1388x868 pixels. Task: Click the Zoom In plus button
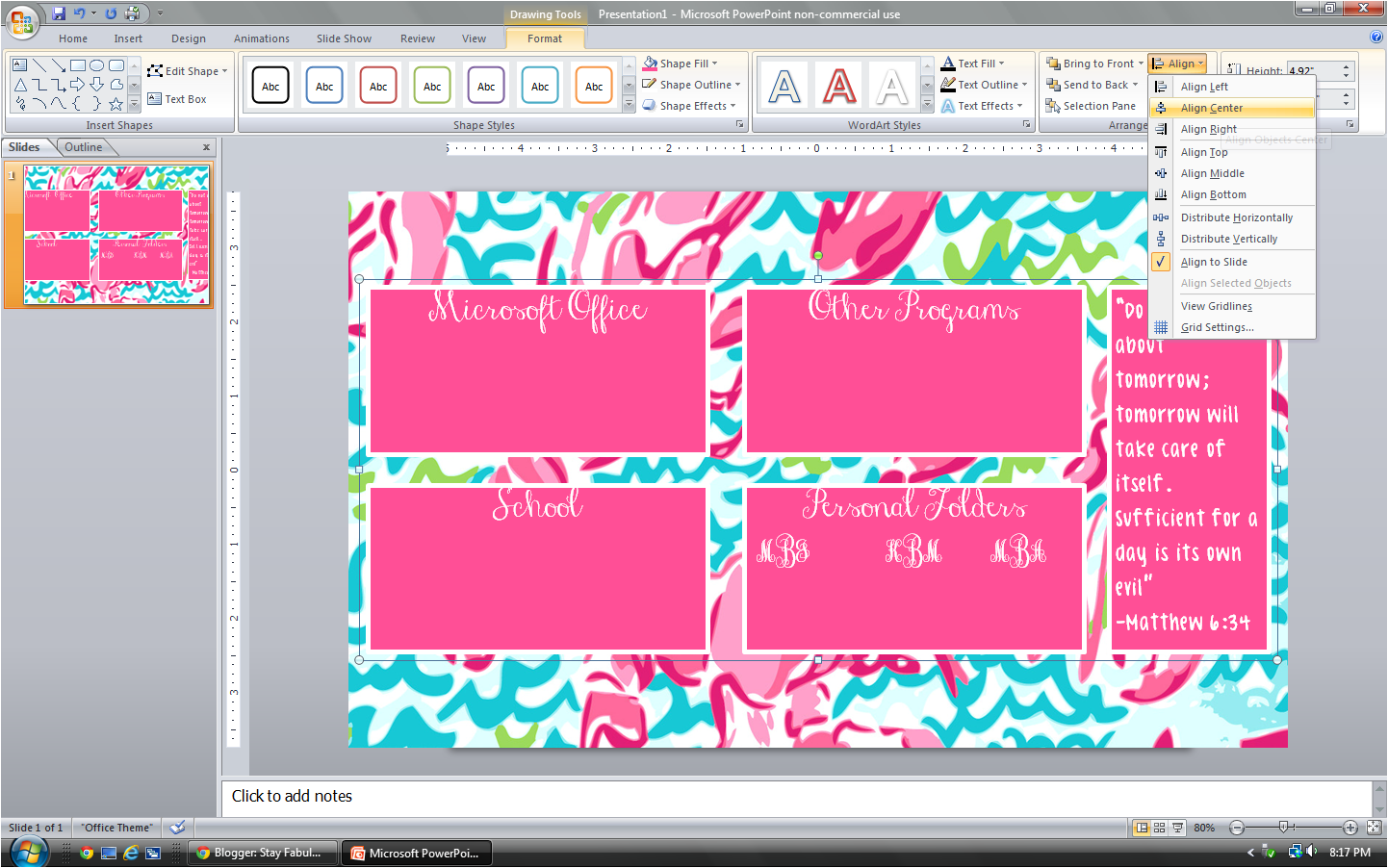coord(1350,828)
